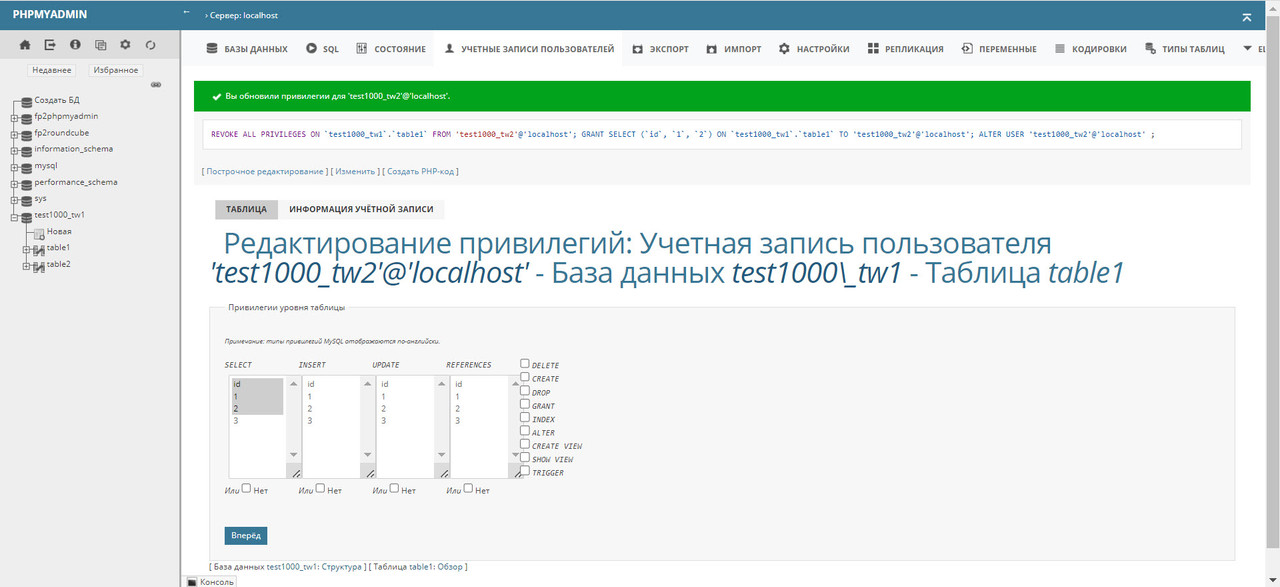Click the database icon next to mysql

pos(27,166)
